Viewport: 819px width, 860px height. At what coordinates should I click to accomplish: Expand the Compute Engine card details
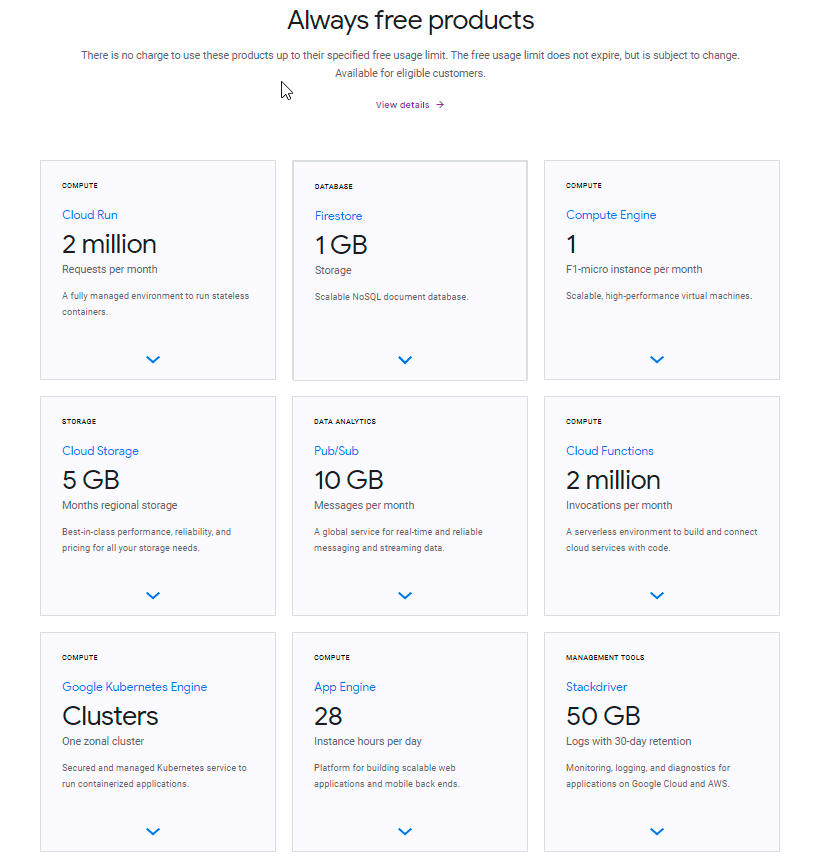657,359
